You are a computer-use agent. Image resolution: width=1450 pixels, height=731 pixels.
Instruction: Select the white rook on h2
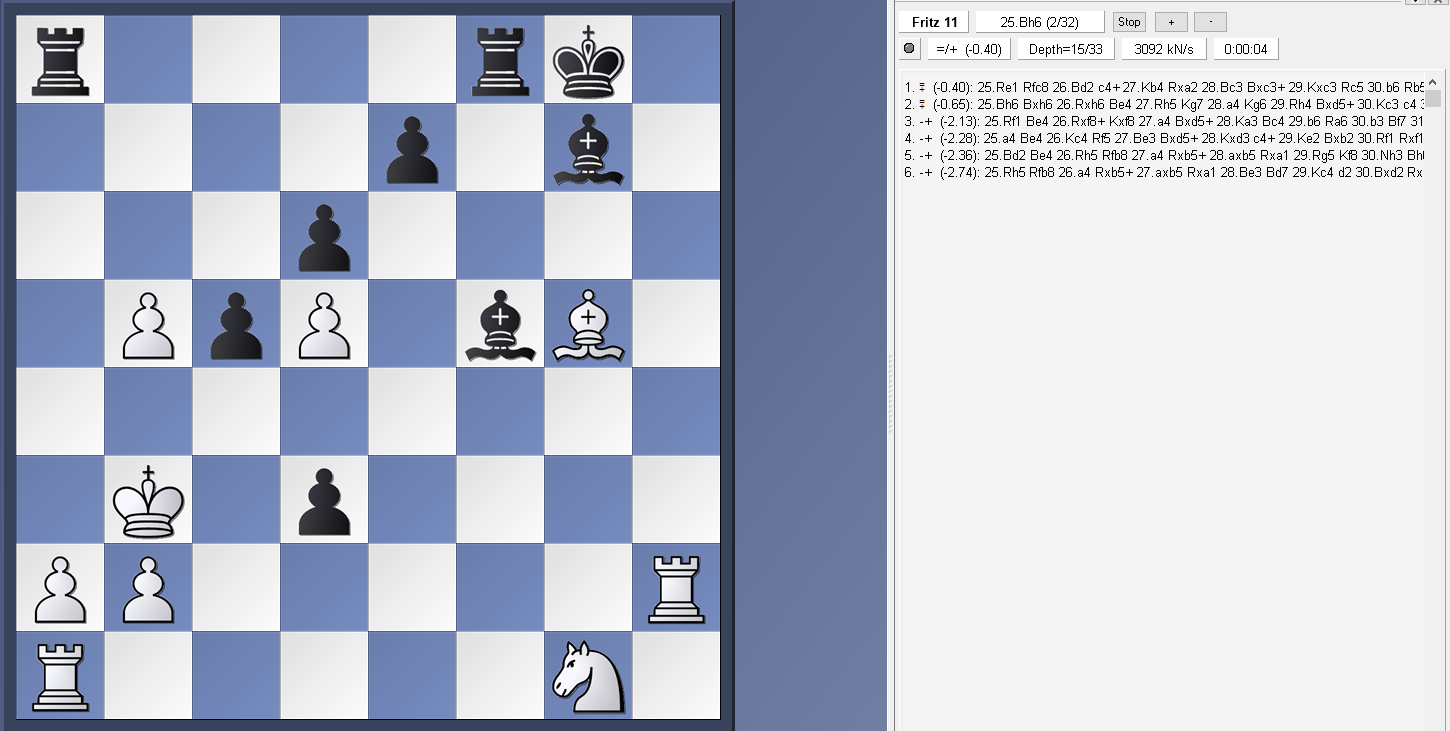pyautogui.click(x=676, y=588)
